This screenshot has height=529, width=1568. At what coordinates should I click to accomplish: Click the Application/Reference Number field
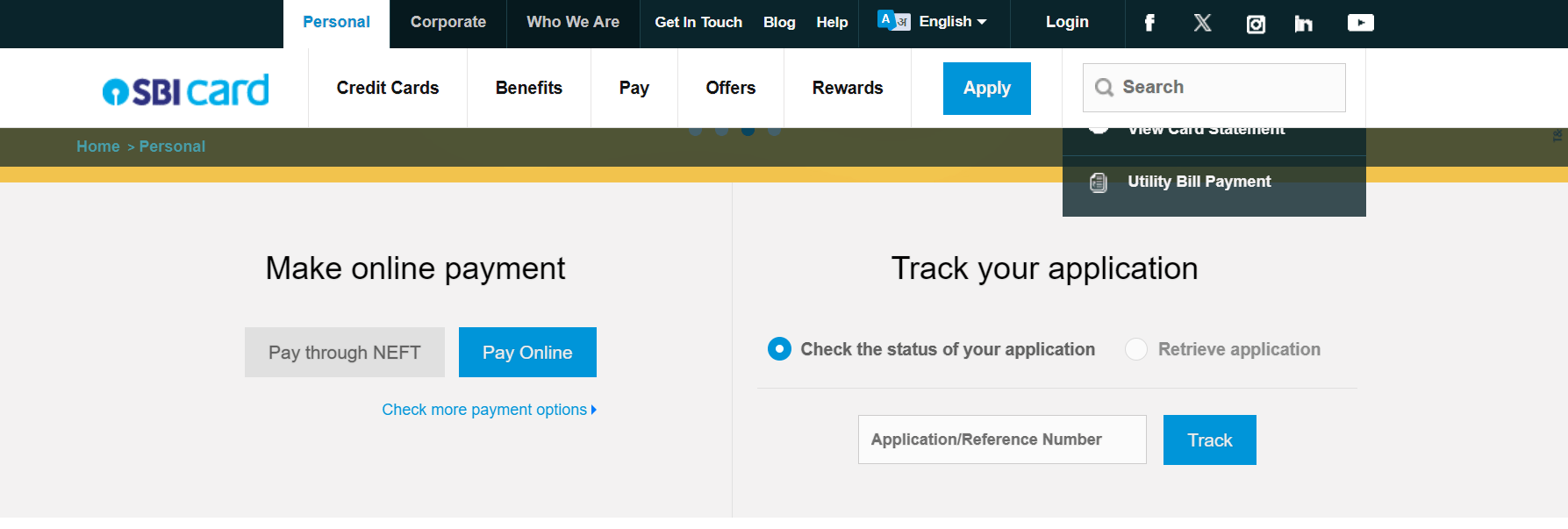tap(1002, 440)
